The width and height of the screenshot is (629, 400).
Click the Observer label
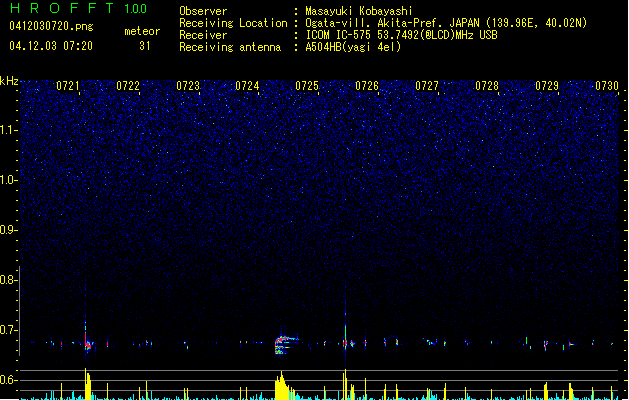pos(203,11)
